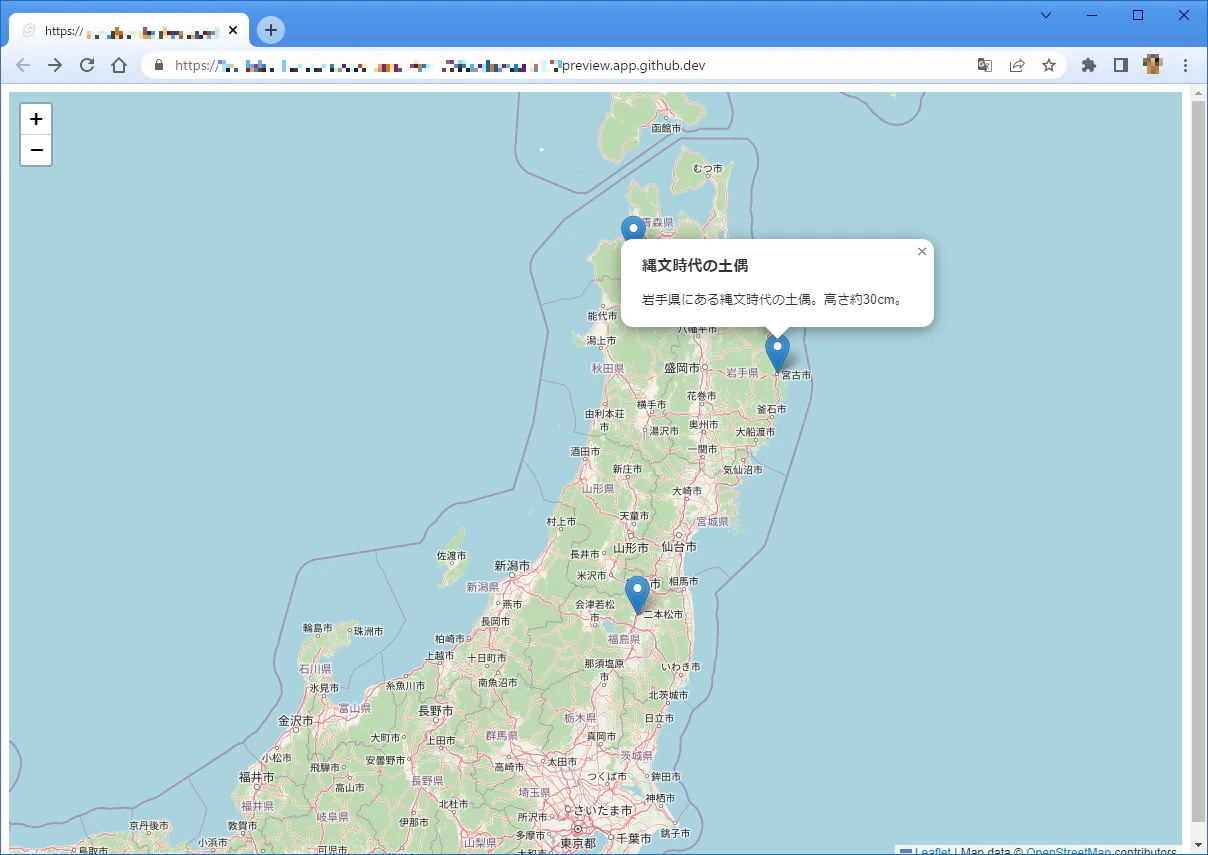Click the popup description about 高さ約30cm
The image size is (1208, 855).
tap(772, 299)
